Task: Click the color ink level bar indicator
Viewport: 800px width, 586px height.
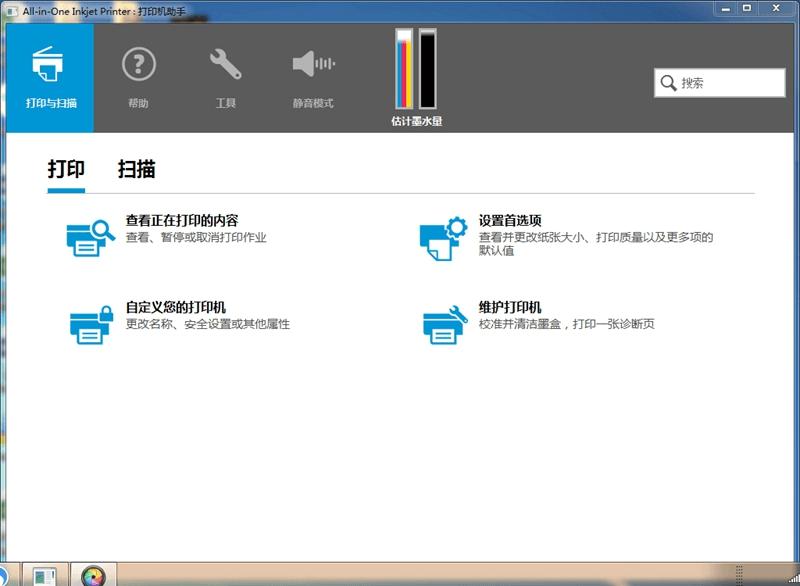Action: pos(402,70)
